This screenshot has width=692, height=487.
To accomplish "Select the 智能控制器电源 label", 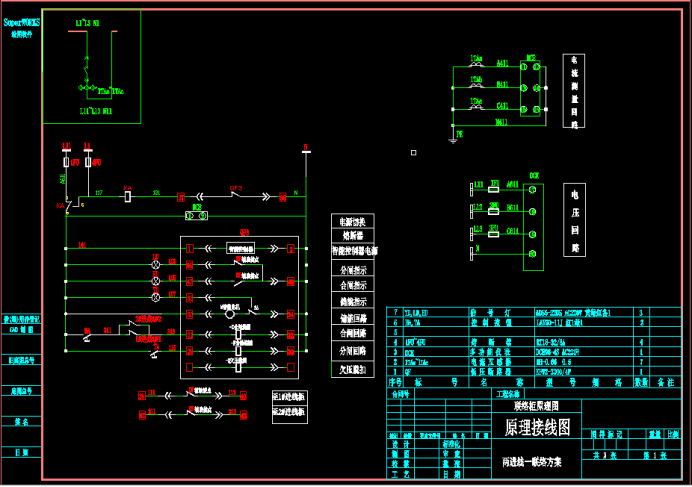I will click(x=354, y=251).
